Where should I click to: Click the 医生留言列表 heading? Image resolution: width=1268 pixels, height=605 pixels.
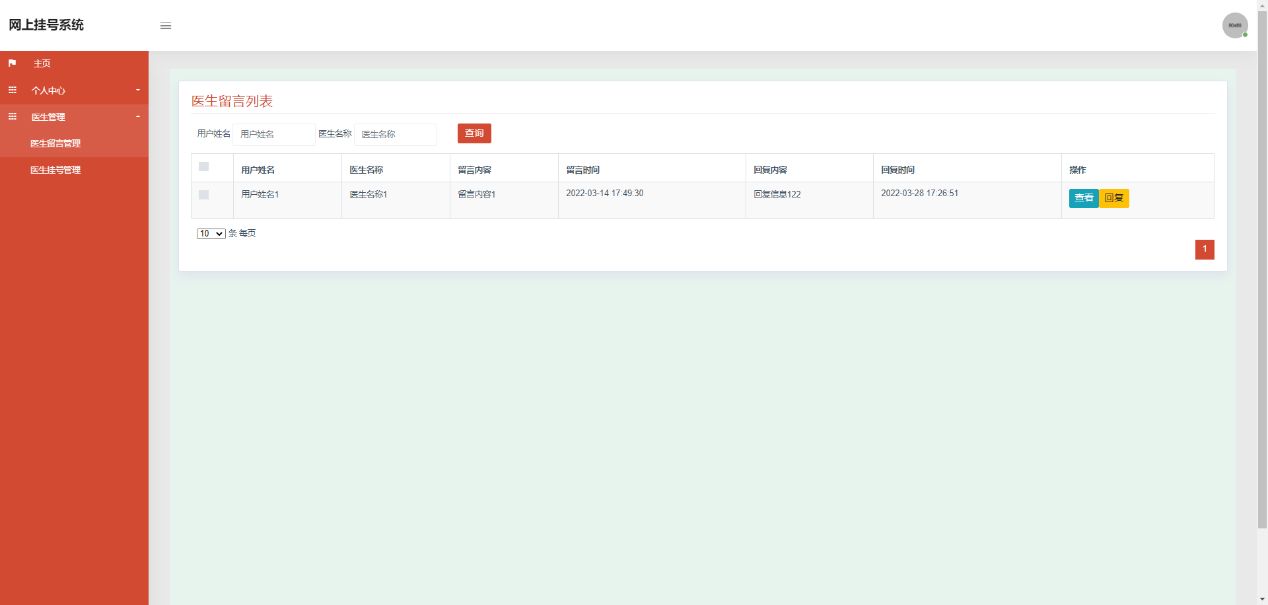tap(232, 101)
